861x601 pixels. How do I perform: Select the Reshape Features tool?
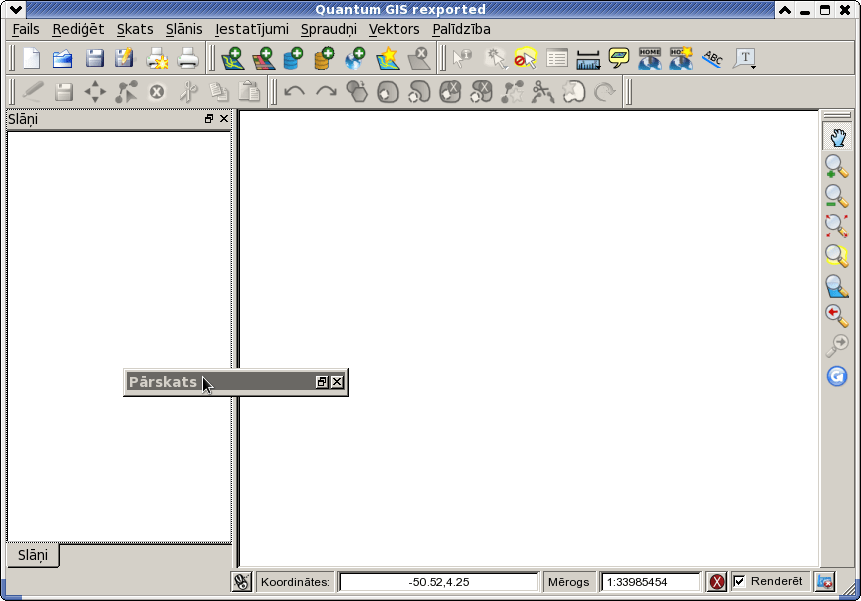point(512,92)
